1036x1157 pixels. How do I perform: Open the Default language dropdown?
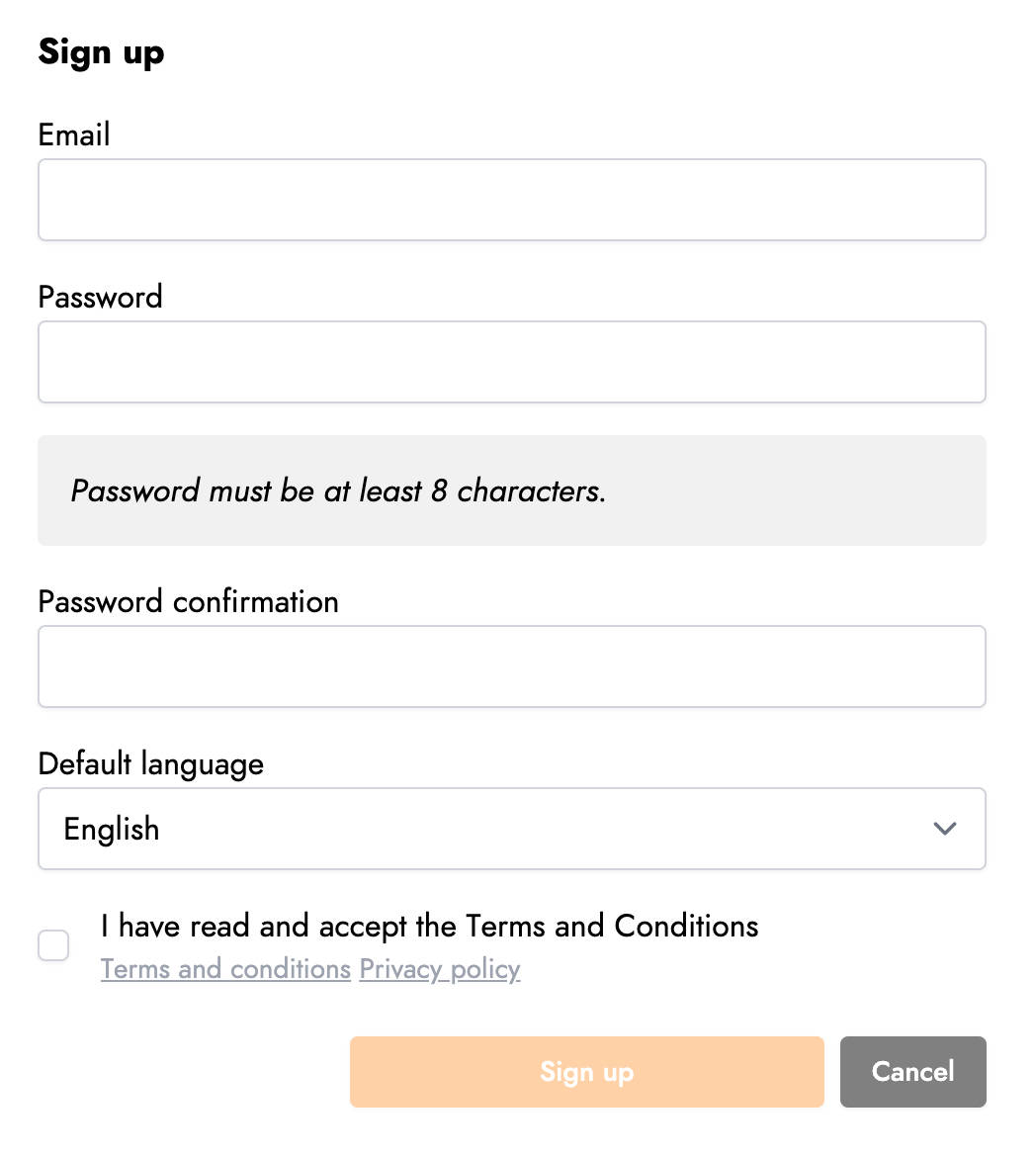coord(512,829)
